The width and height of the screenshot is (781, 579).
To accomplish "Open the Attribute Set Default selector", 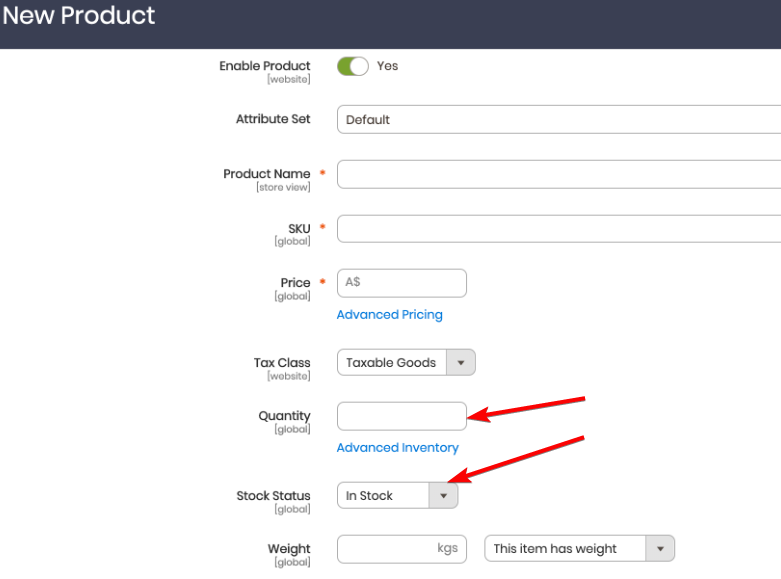I will coord(559,120).
